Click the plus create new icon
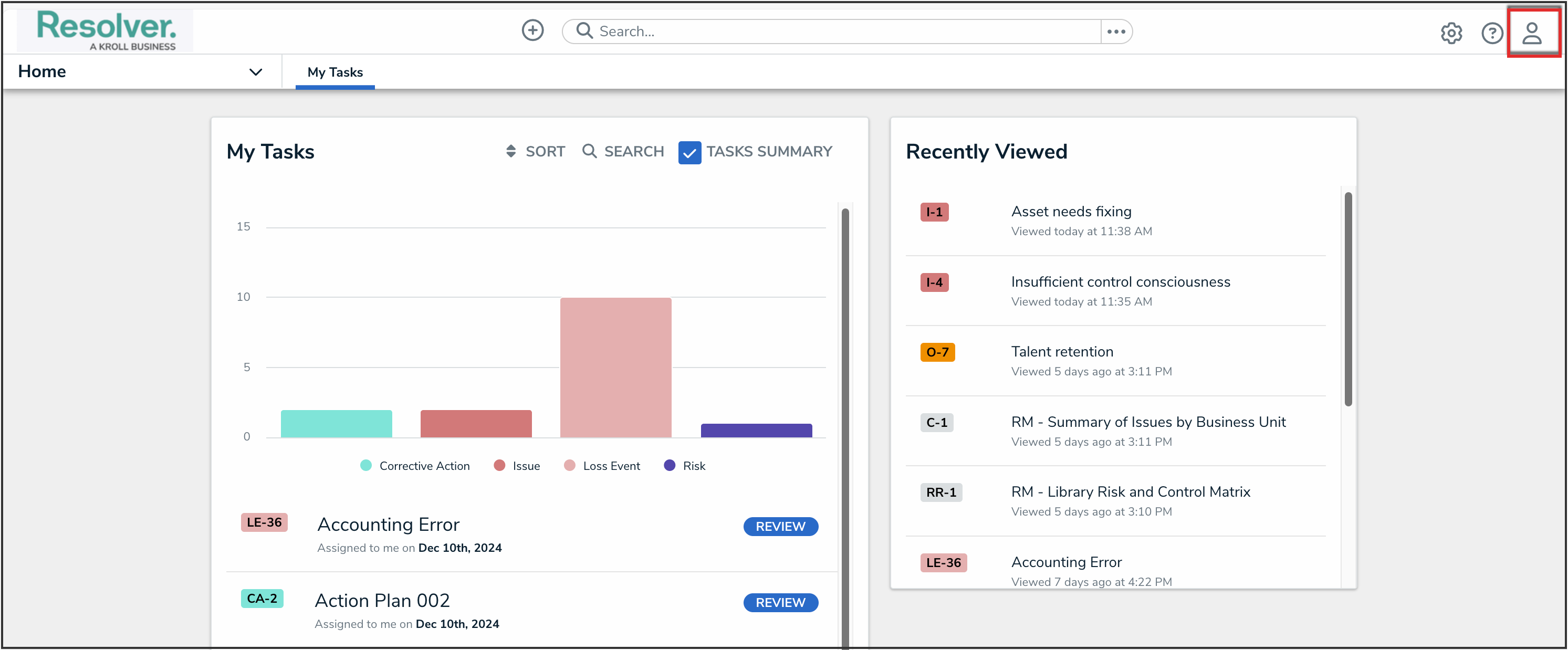Viewport: 1568px width, 650px height. [532, 30]
